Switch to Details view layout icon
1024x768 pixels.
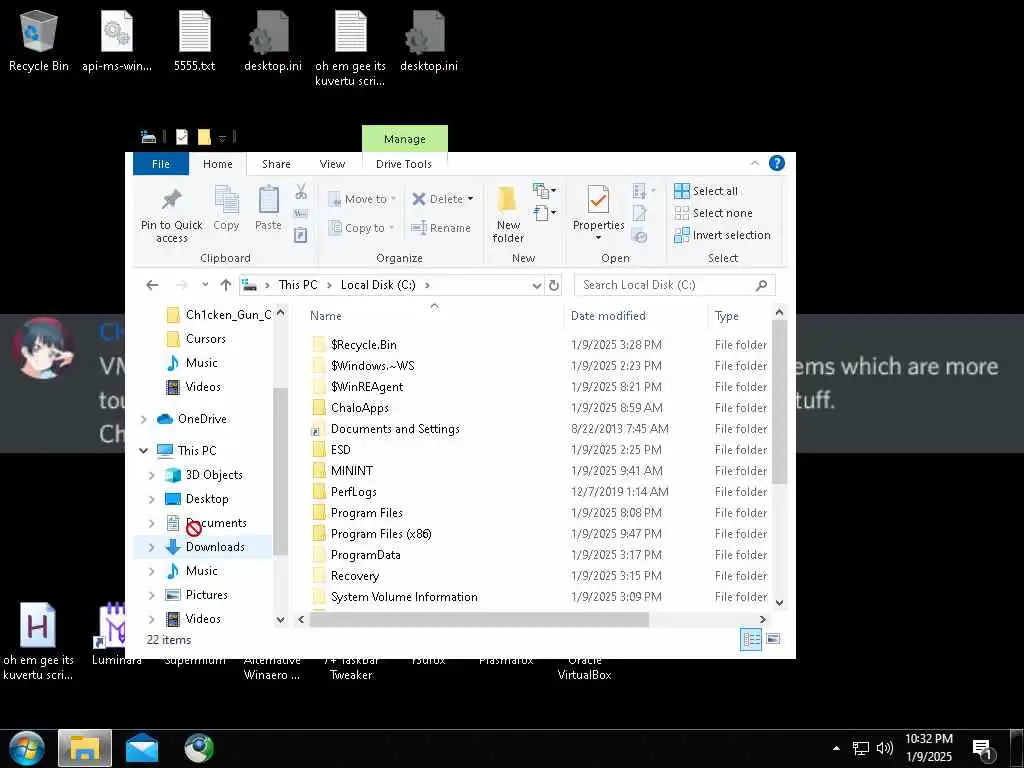750,639
